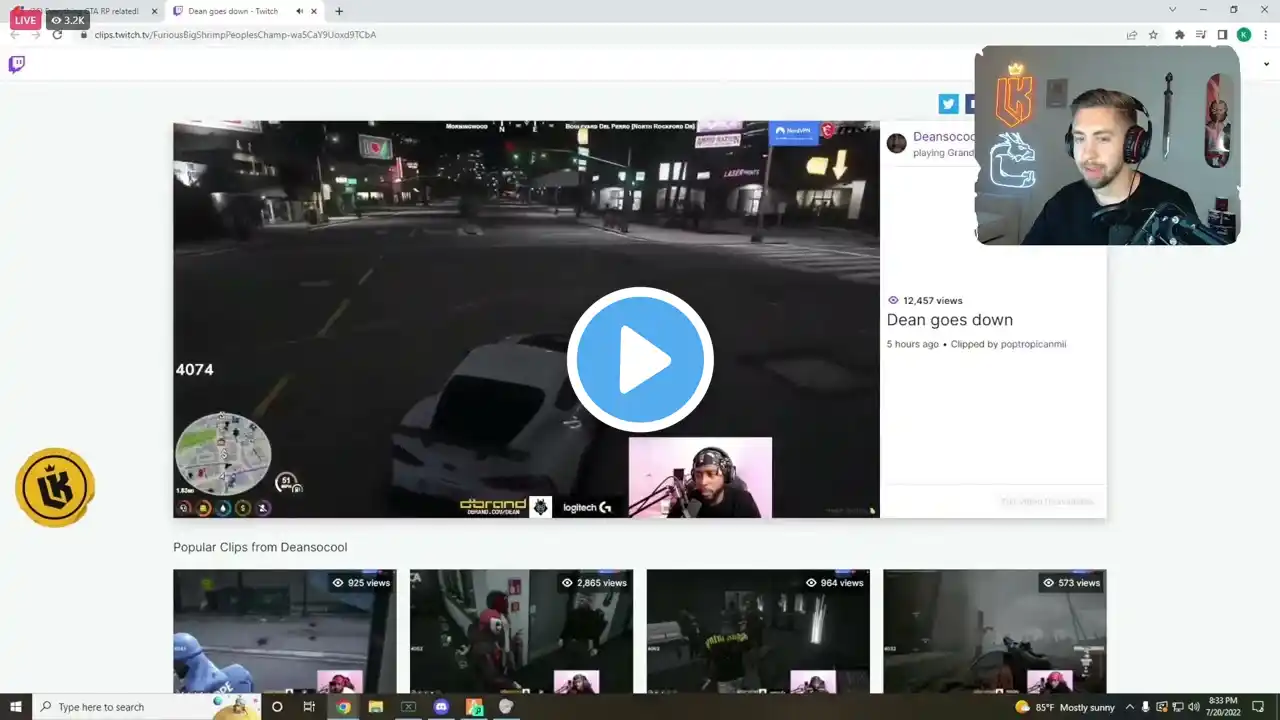Screen dimensions: 1280x720
Task: Close the Dean goes down tab
Action: pos(314,11)
